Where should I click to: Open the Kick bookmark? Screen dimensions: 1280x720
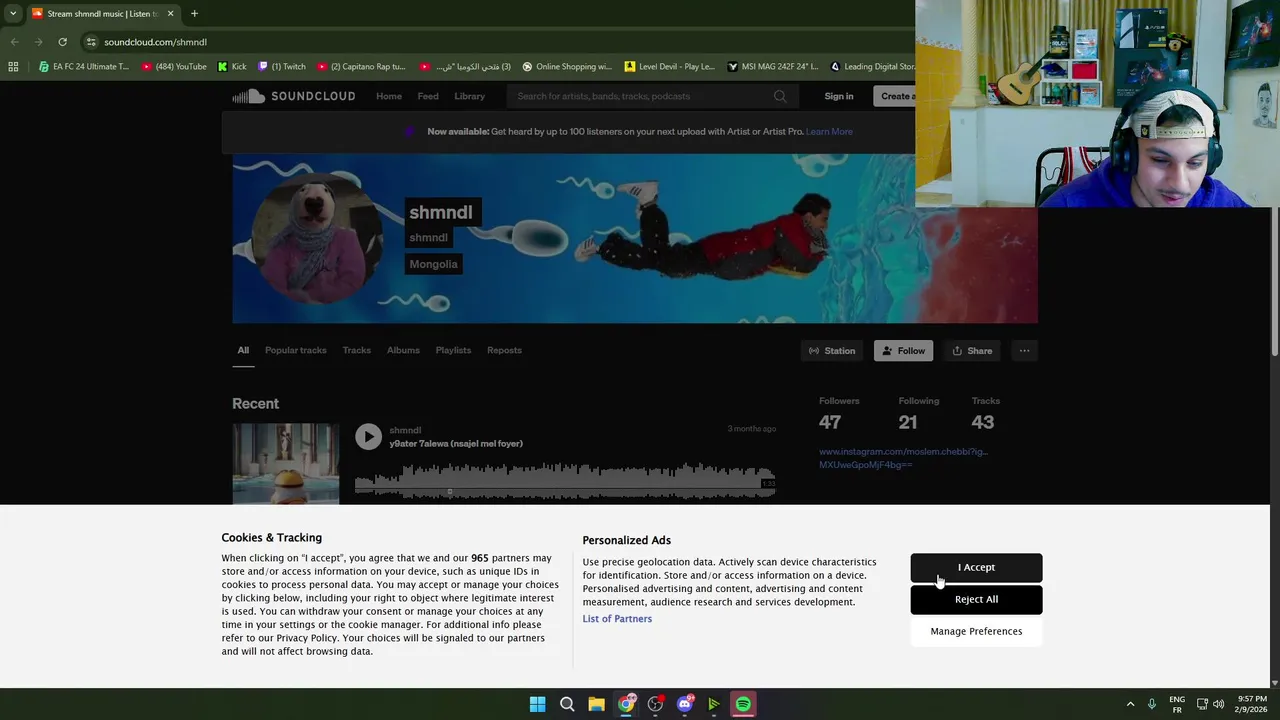[231, 67]
